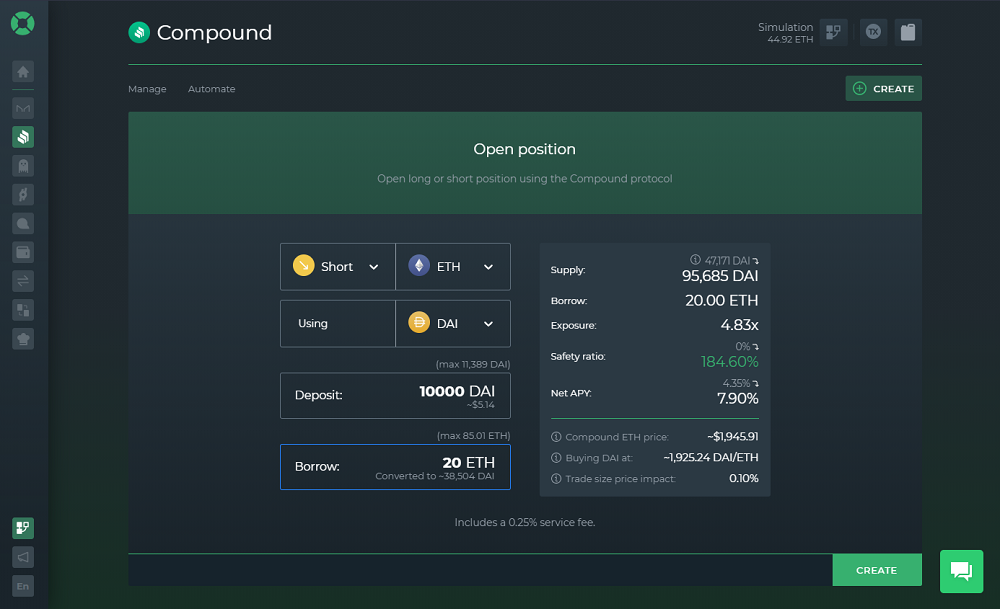Viewport: 1000px width, 609px height.
Task: Open the DAI collateral dropdown
Action: tap(453, 324)
